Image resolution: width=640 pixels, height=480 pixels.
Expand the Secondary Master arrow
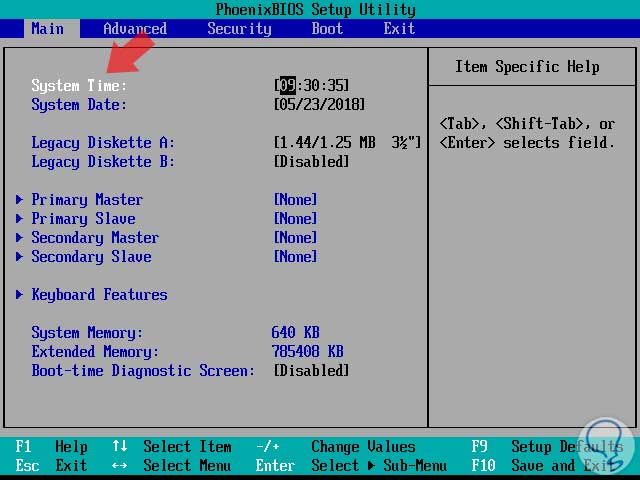point(19,238)
